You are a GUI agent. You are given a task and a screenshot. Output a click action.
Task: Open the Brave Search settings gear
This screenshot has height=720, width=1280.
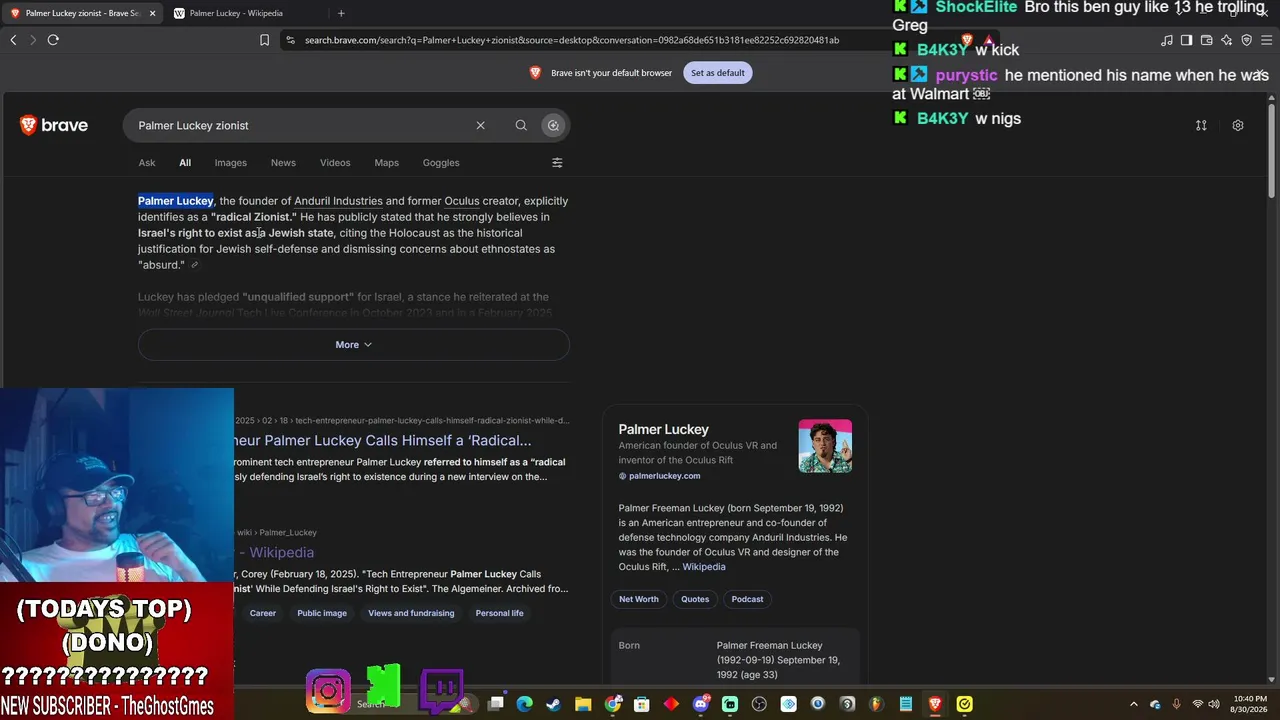tap(1238, 125)
